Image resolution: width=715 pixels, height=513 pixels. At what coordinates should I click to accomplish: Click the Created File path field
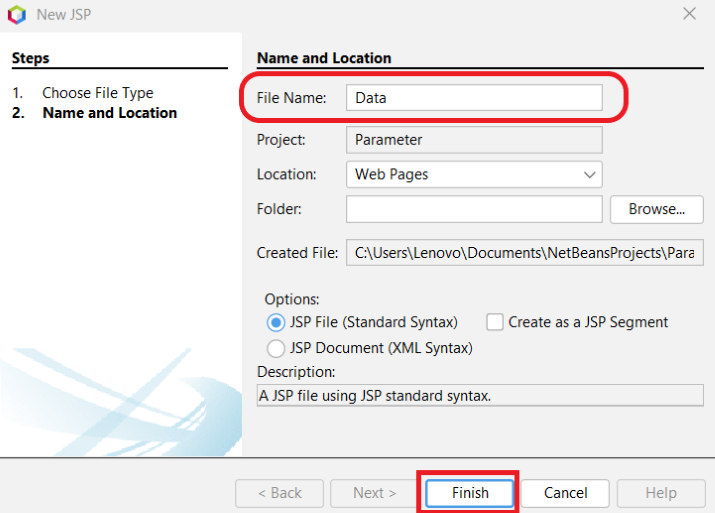[525, 253]
